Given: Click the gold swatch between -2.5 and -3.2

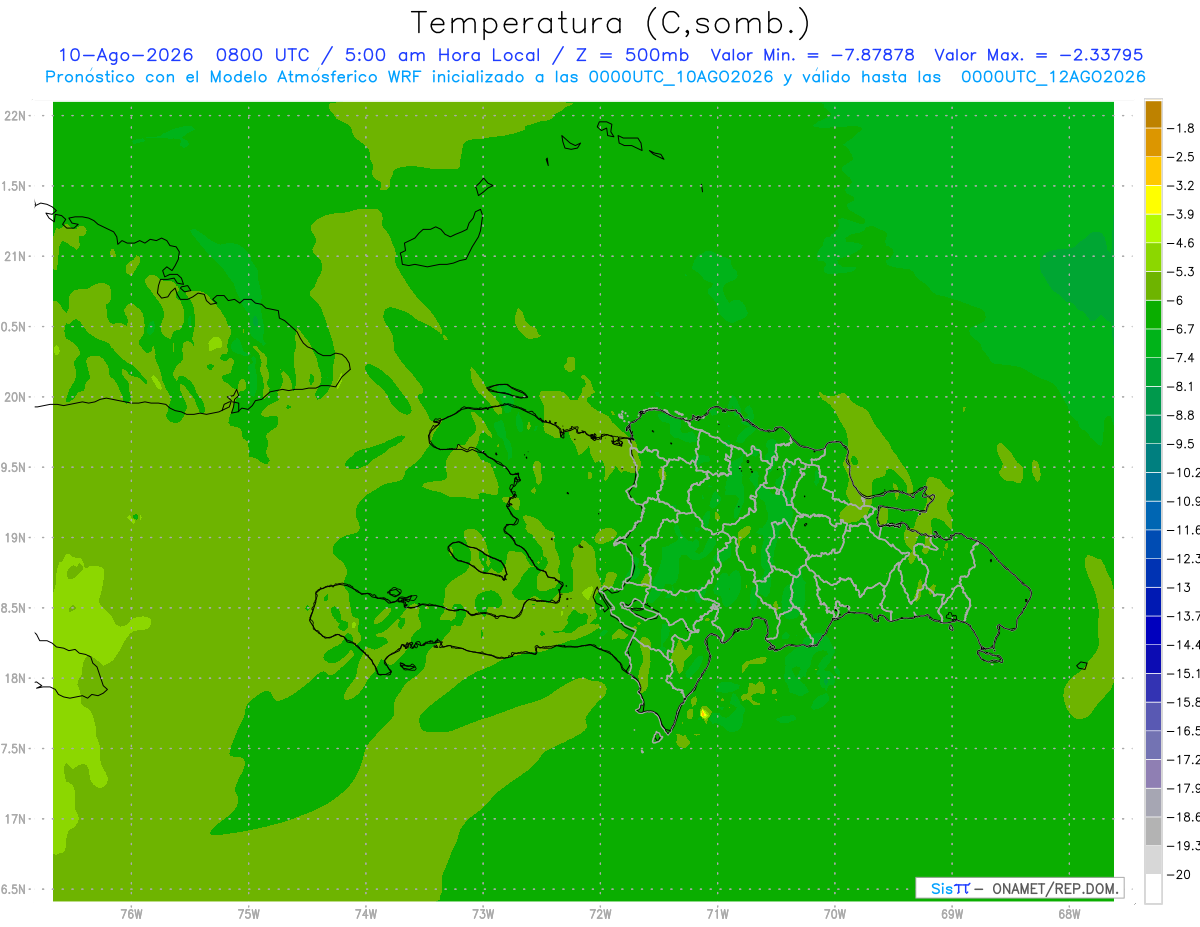Looking at the screenshot, I should [x=1153, y=171].
